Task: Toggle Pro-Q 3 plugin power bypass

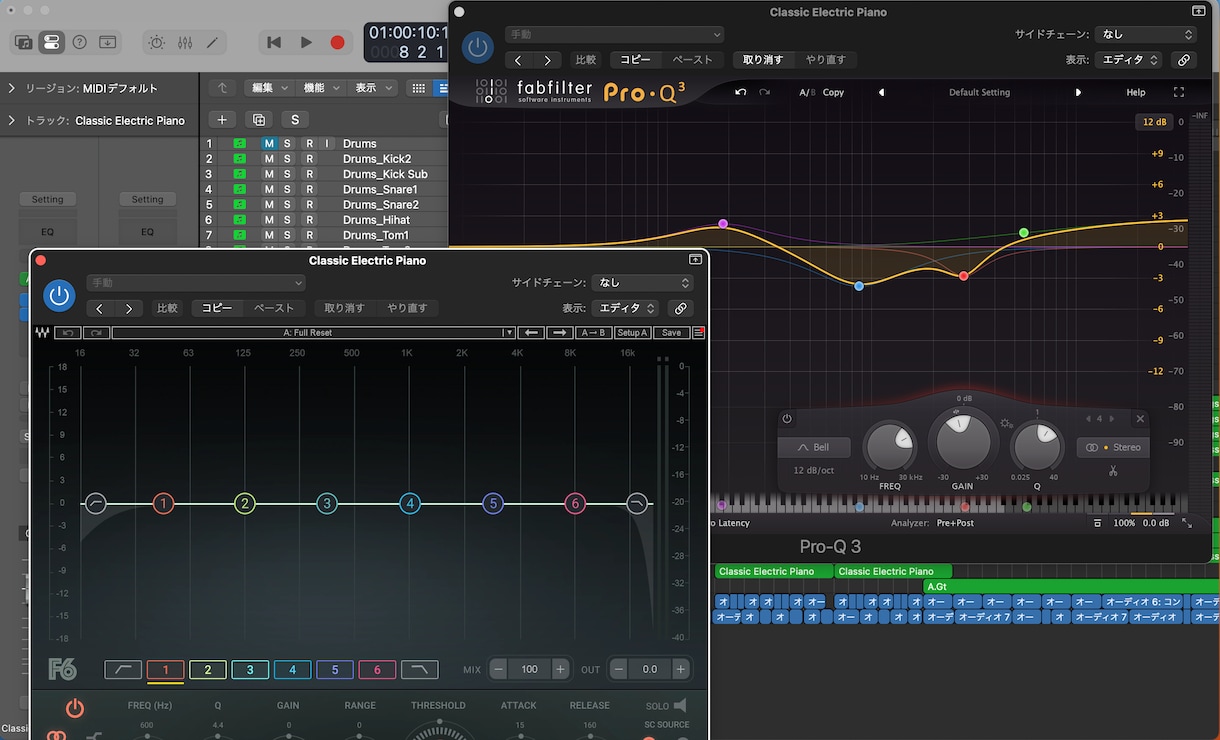Action: [478, 47]
